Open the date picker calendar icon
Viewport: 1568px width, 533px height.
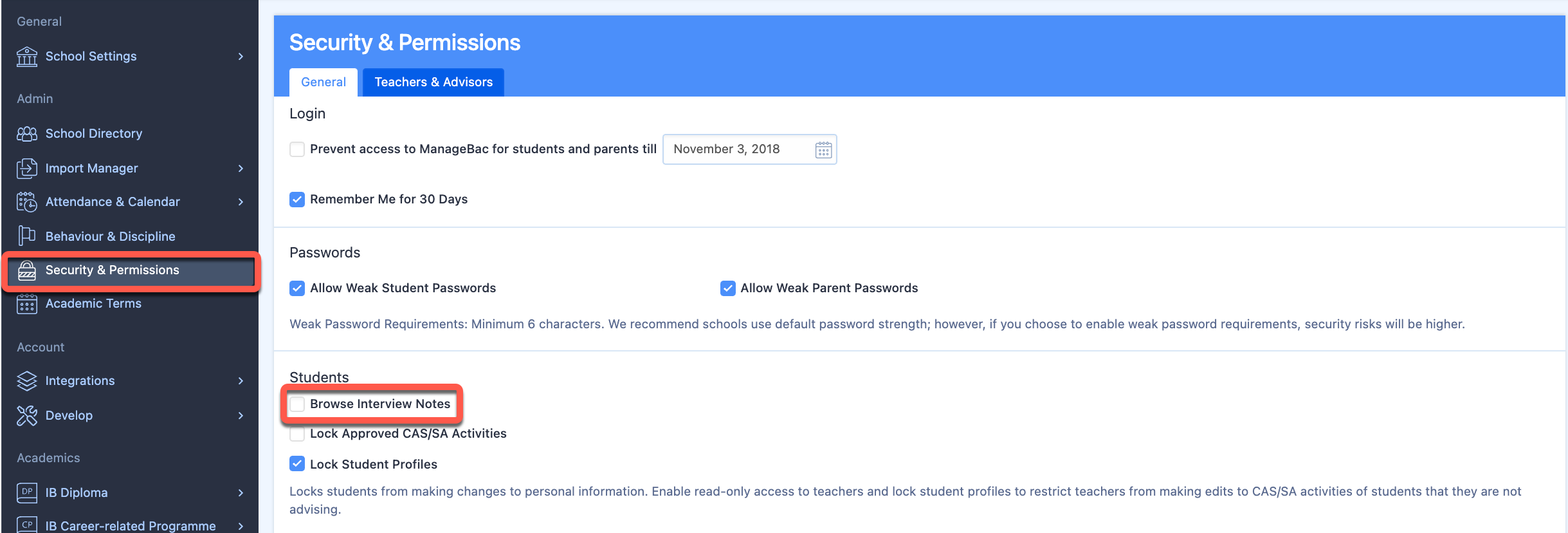coord(823,150)
